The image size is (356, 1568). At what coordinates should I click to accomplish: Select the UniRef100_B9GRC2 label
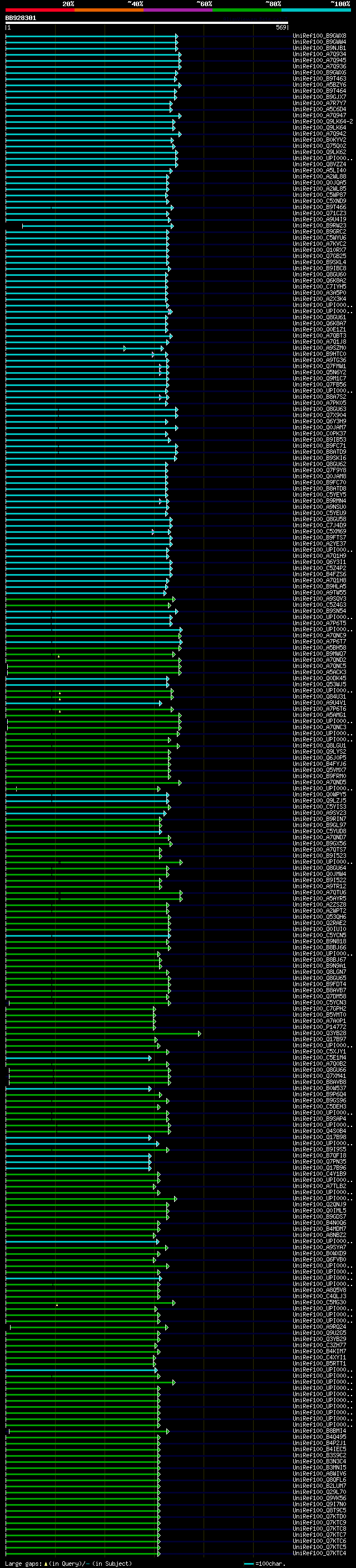click(319, 232)
